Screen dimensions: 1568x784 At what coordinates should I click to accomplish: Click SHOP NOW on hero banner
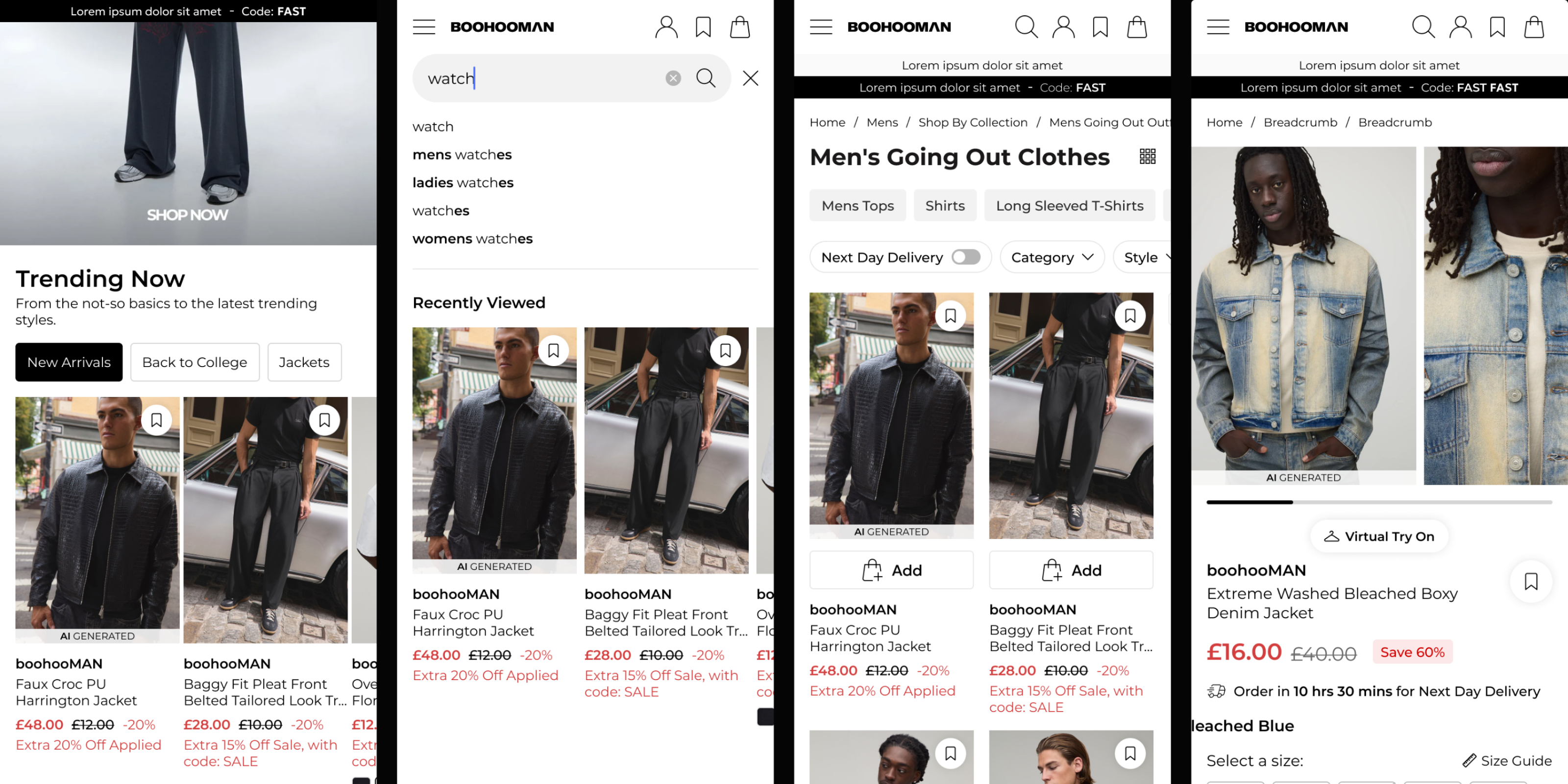pyautogui.click(x=188, y=215)
